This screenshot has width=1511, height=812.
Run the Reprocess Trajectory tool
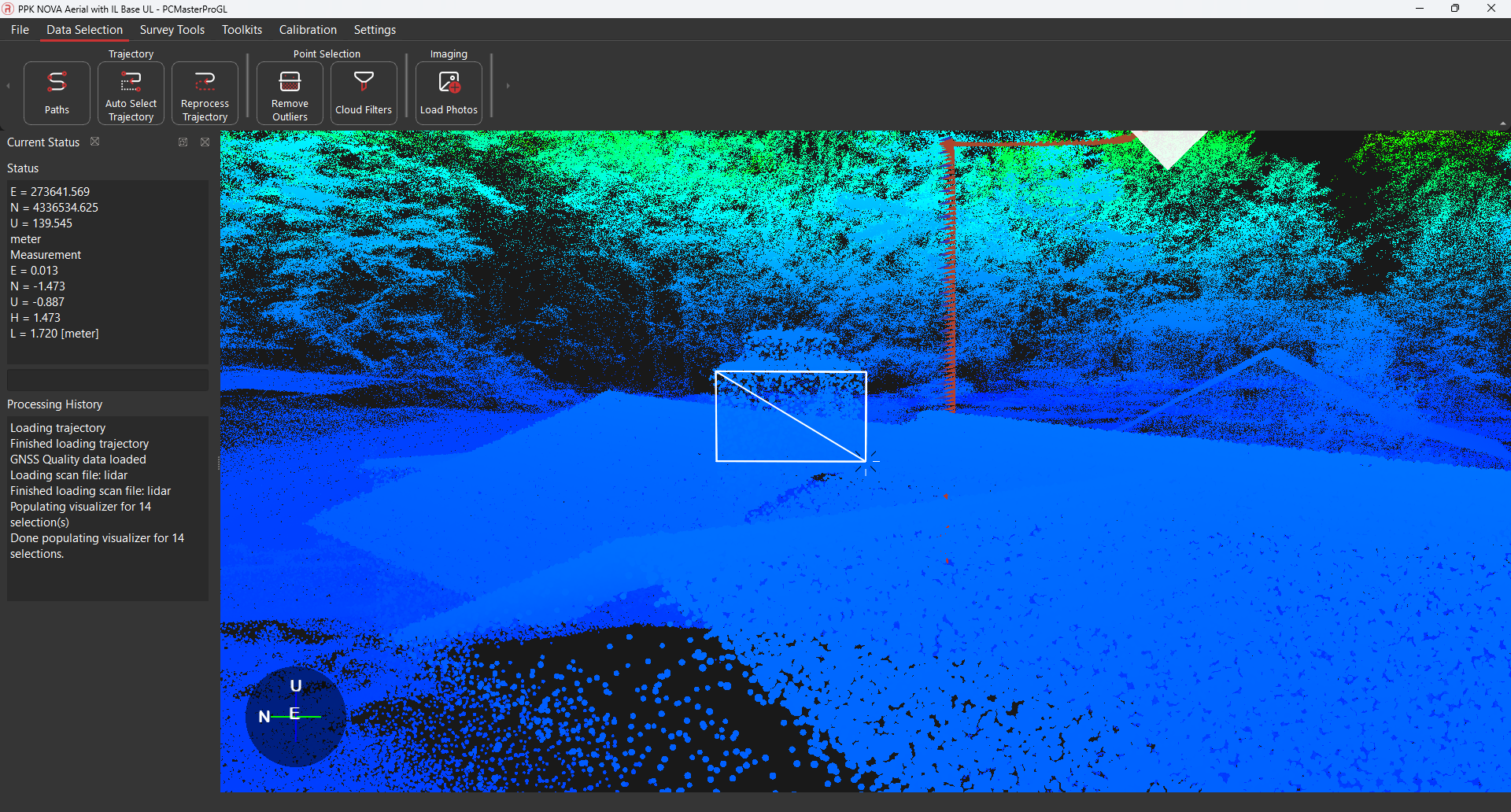pos(205,93)
